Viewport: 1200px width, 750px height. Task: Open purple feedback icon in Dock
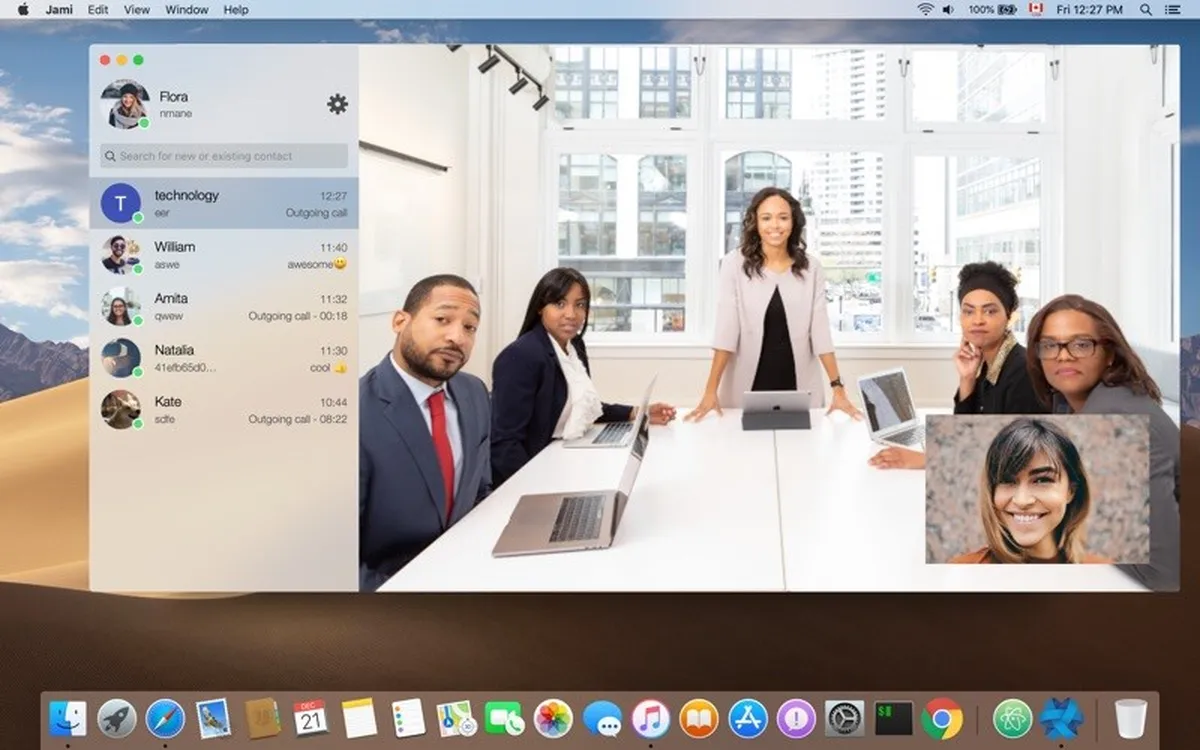pos(796,718)
